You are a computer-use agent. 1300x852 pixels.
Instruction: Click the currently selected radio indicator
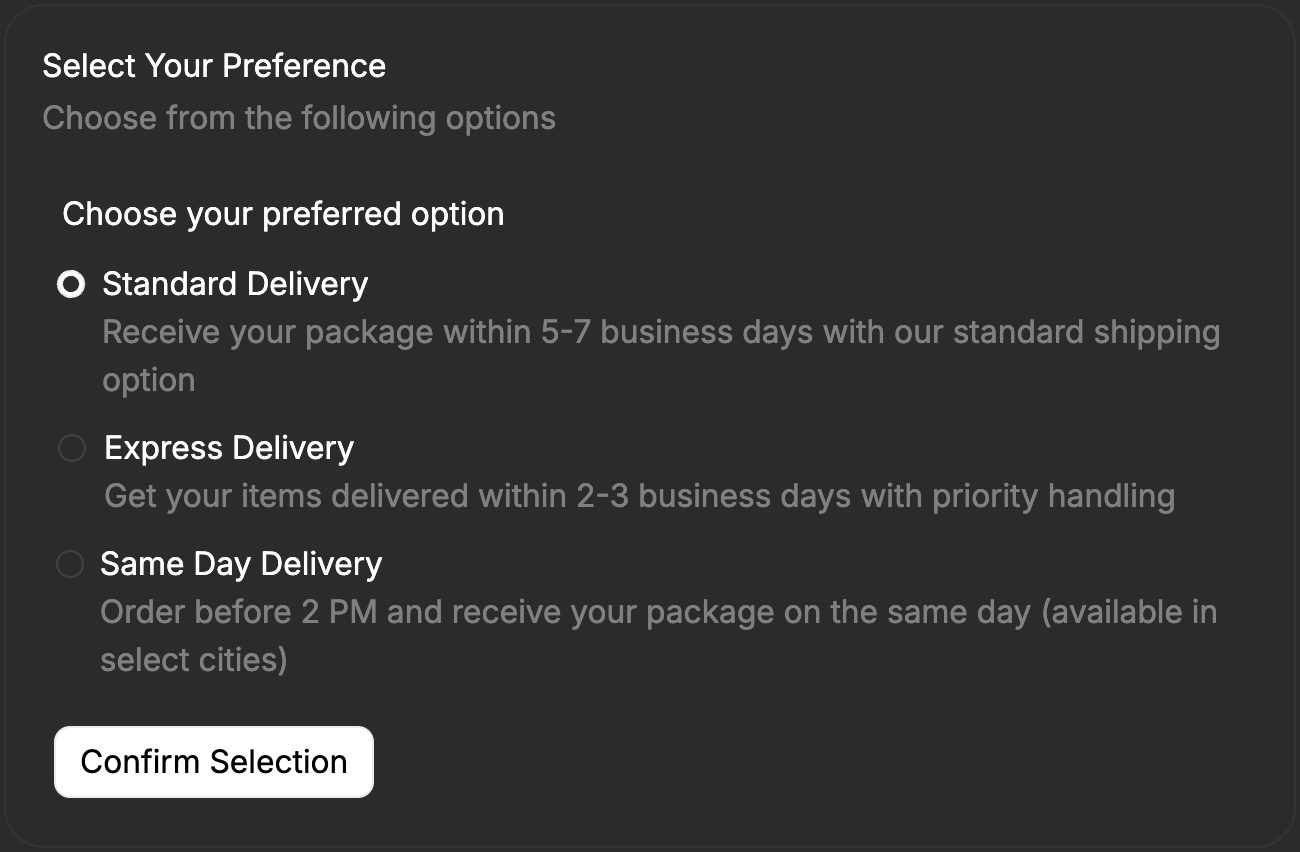71,284
